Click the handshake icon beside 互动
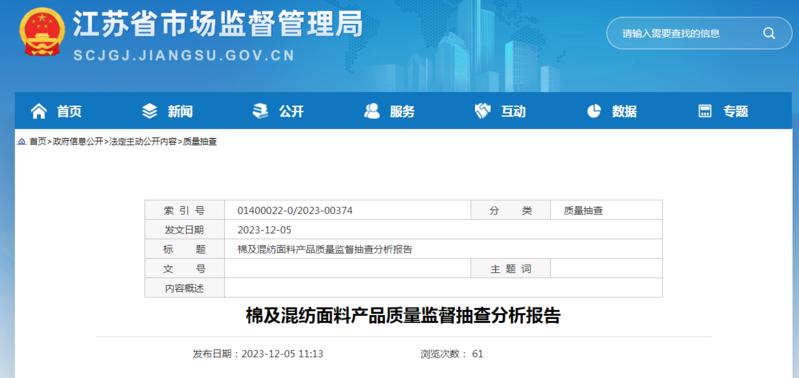This screenshot has width=799, height=378. click(x=482, y=111)
